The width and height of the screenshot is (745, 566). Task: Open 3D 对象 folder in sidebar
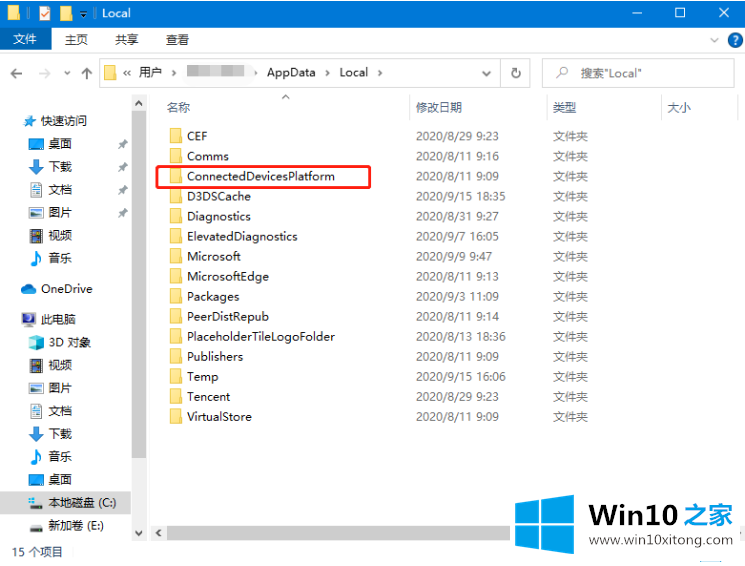[x=69, y=342]
